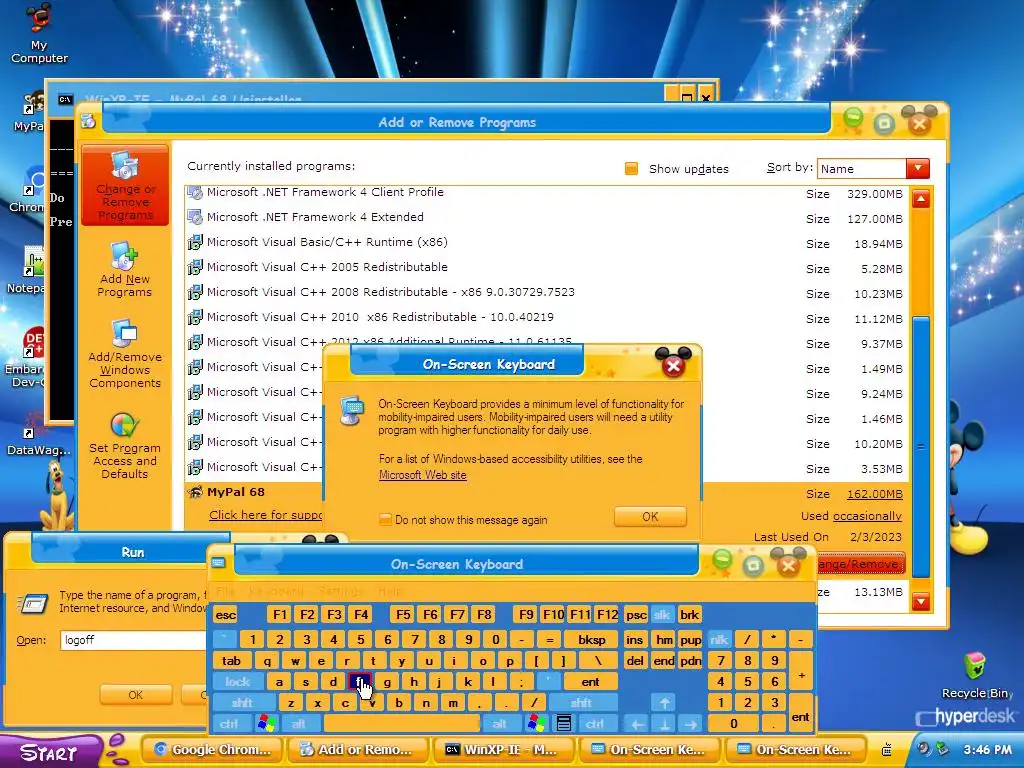1024x768 pixels.
Task: Click the taskbar clock showing 3:46 PM
Action: click(987, 750)
